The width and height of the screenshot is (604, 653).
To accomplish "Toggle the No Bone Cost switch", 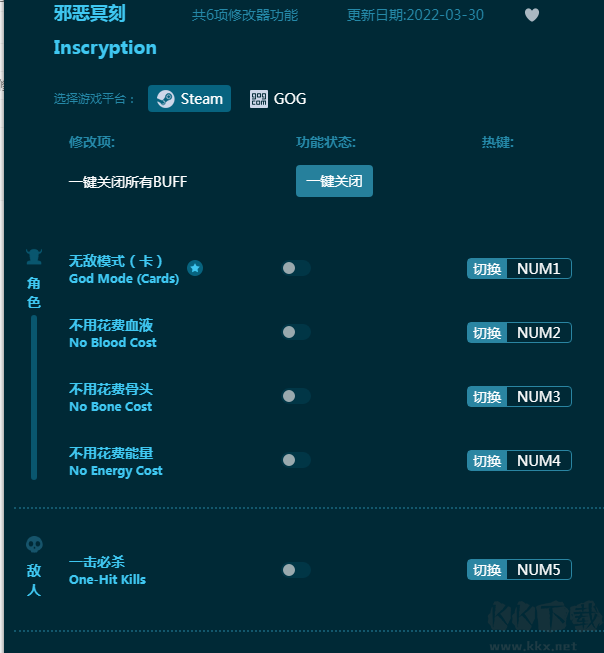I will [x=295, y=396].
